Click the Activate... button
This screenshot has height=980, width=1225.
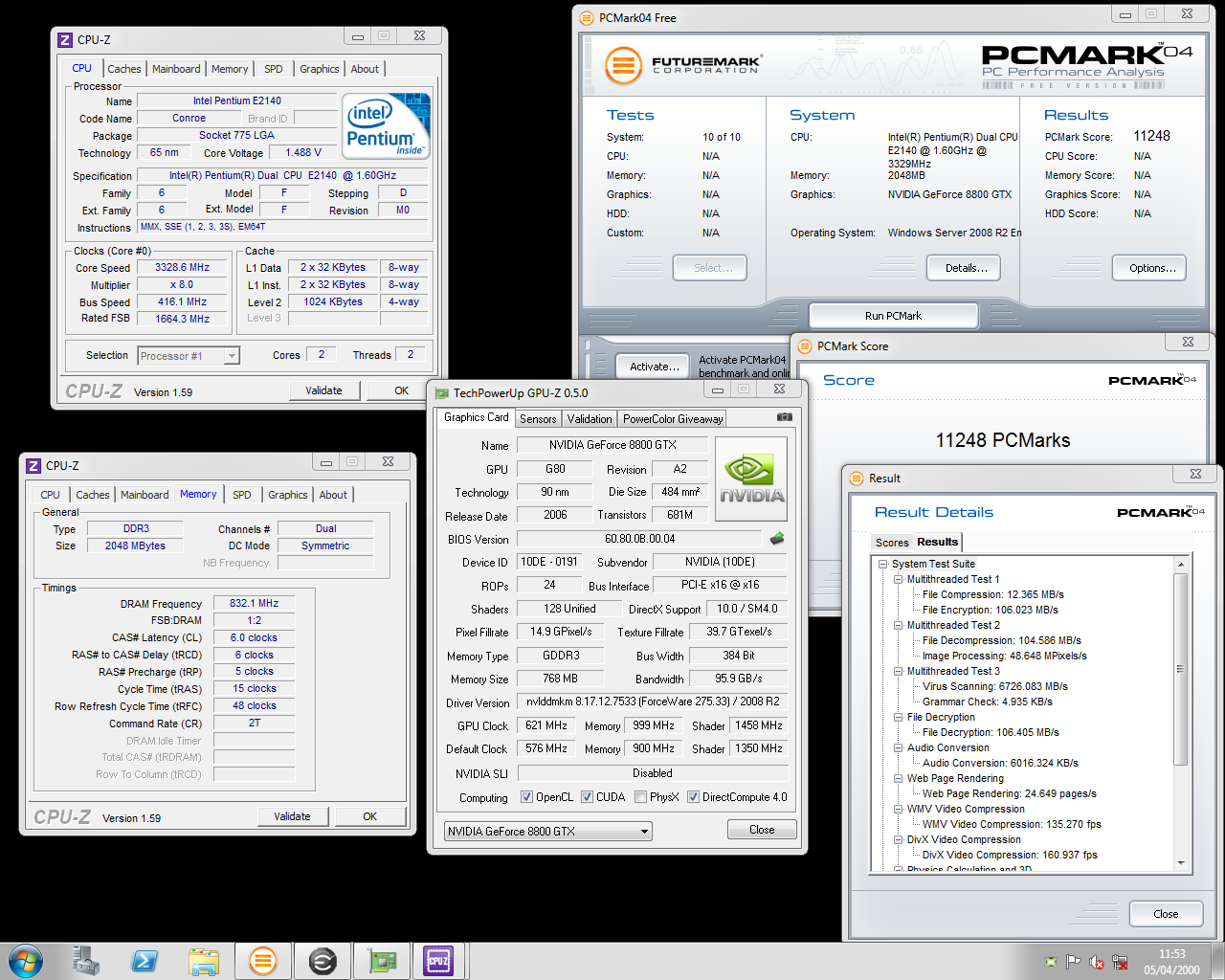tap(655, 367)
